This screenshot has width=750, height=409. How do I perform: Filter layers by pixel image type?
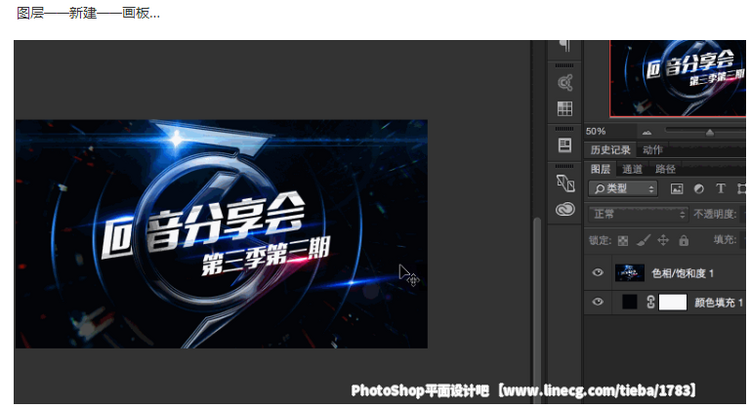coord(677,189)
